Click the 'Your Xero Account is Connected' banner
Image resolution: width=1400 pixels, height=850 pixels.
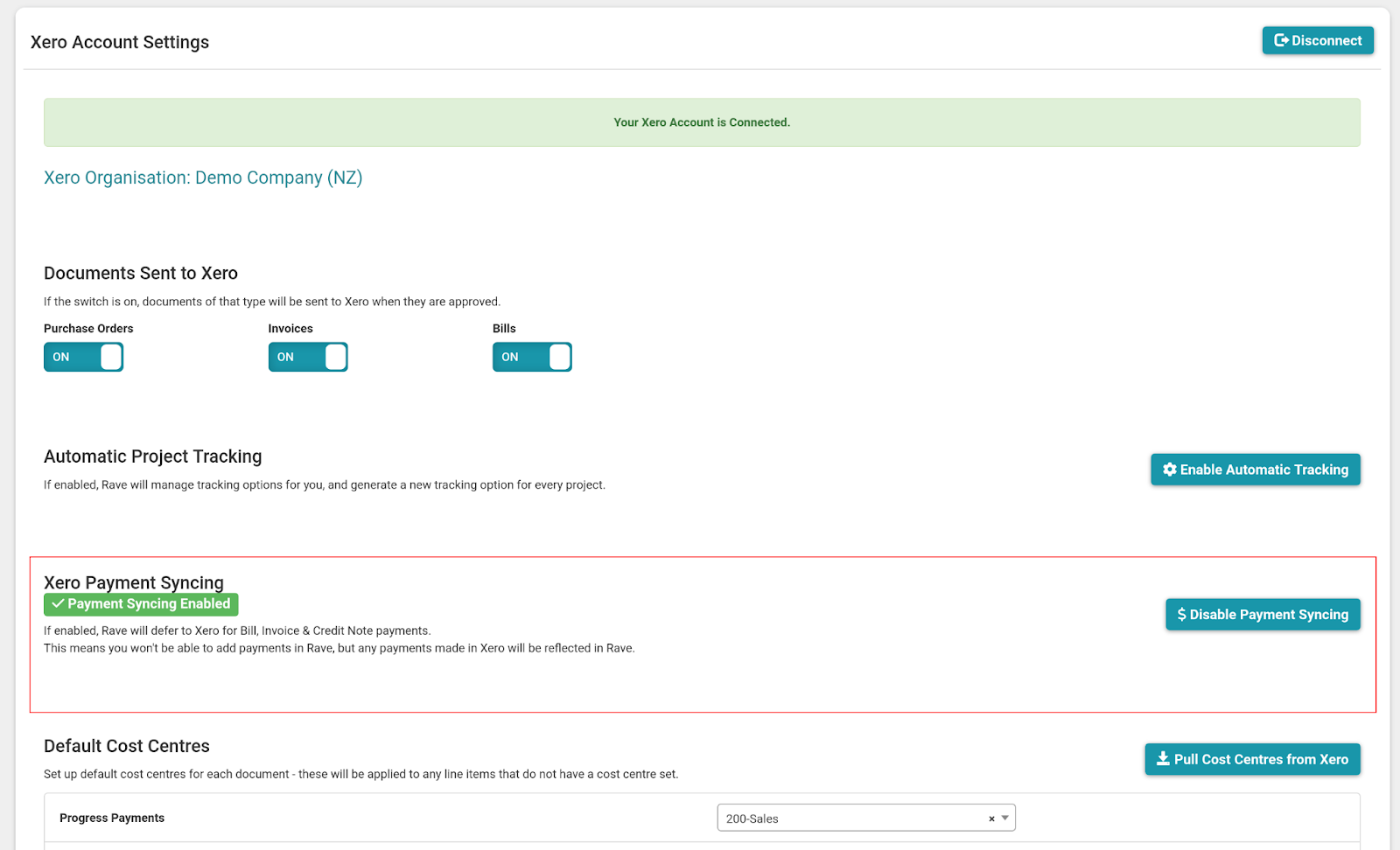tap(702, 122)
